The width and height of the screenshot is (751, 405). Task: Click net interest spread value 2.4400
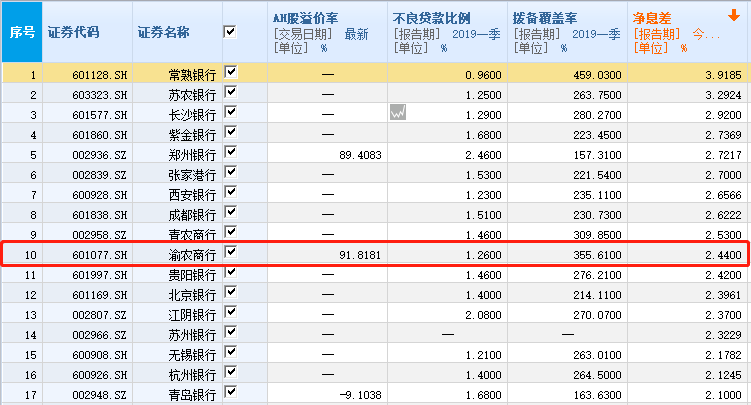point(723,255)
